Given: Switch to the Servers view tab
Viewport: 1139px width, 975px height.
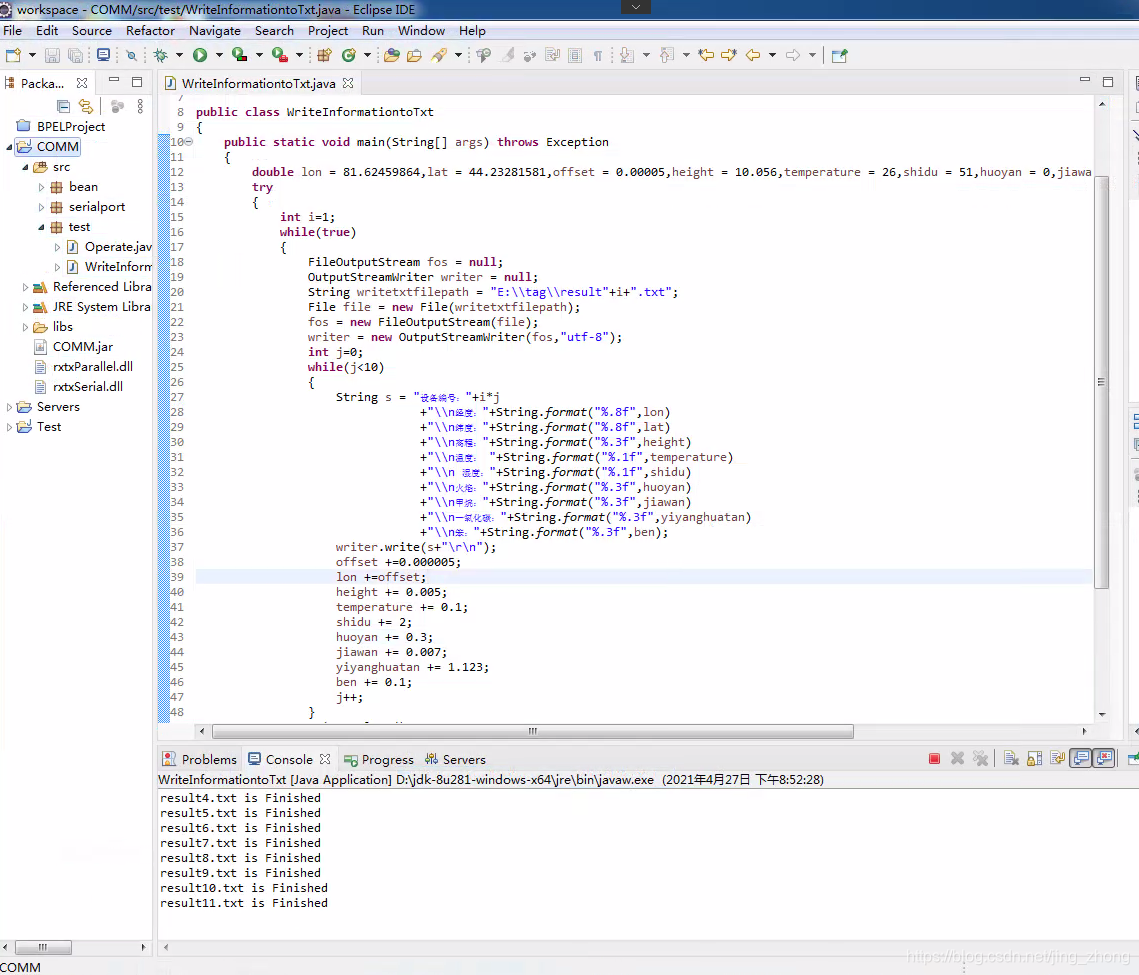Looking at the screenshot, I should click(x=455, y=759).
